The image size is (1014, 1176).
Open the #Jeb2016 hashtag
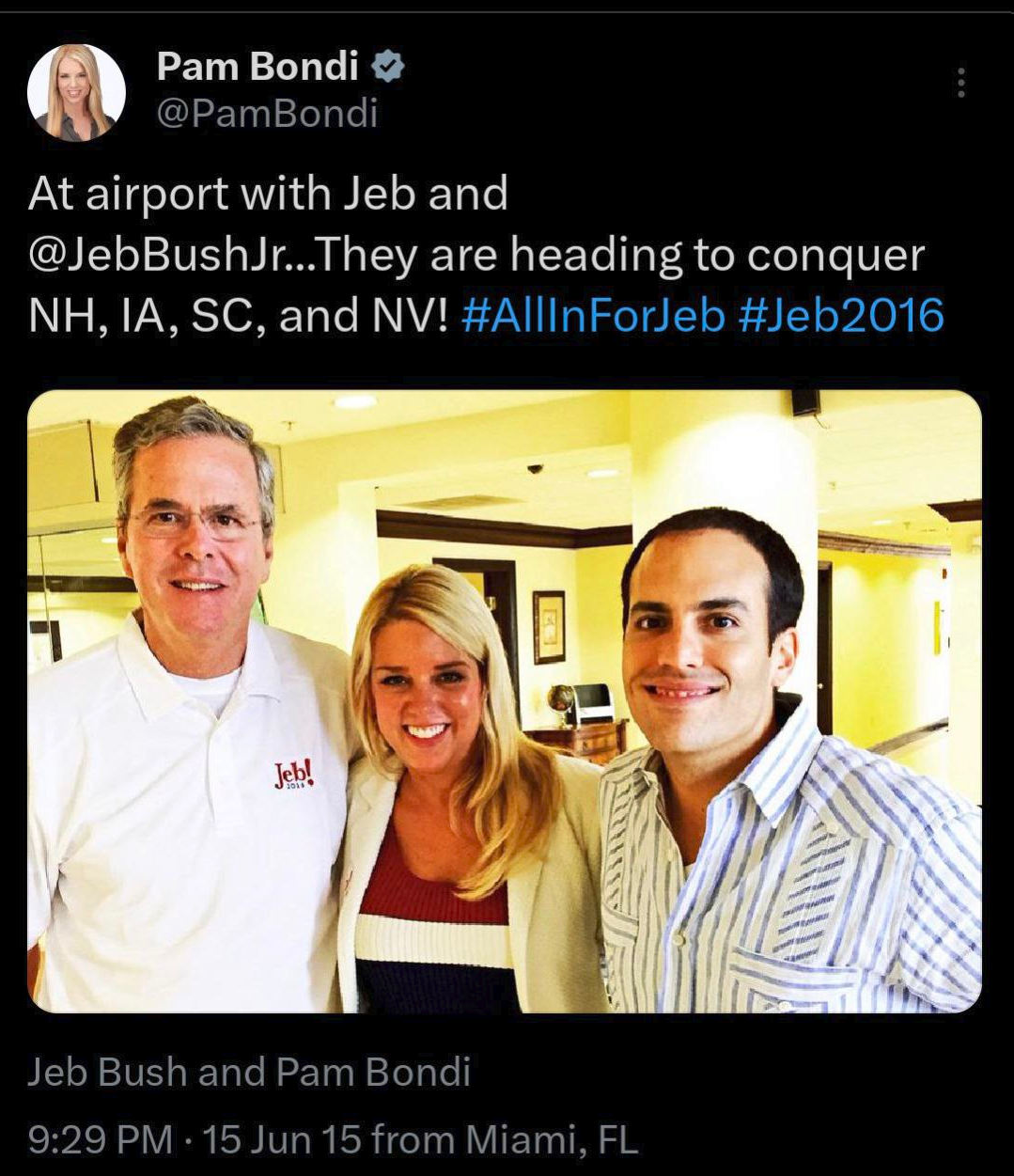(x=842, y=316)
